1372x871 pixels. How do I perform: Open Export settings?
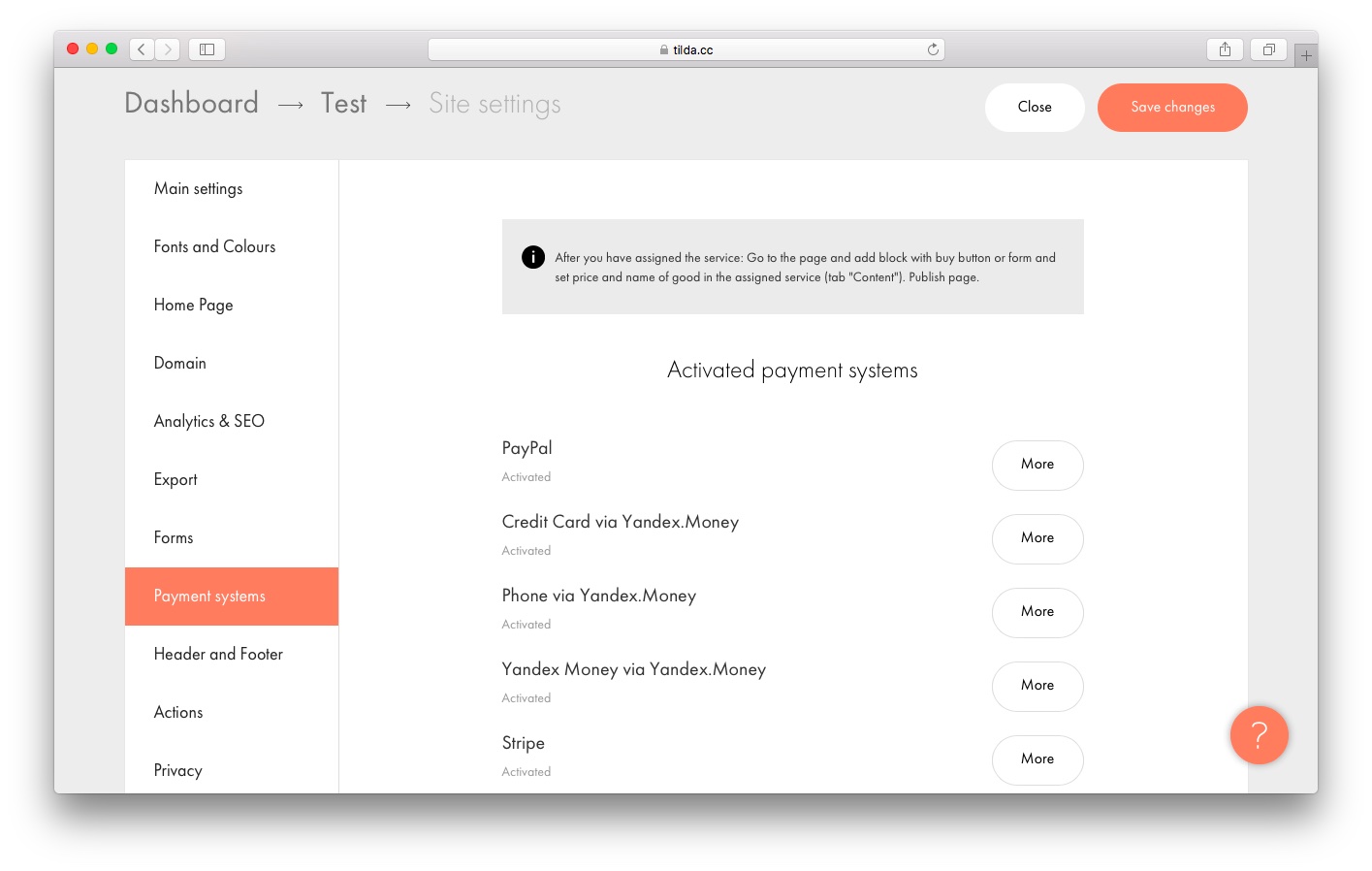coord(232,480)
